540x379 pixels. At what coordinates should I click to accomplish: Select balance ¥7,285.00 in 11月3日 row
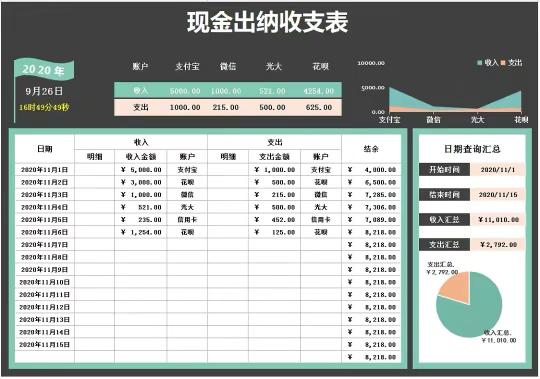click(x=372, y=195)
